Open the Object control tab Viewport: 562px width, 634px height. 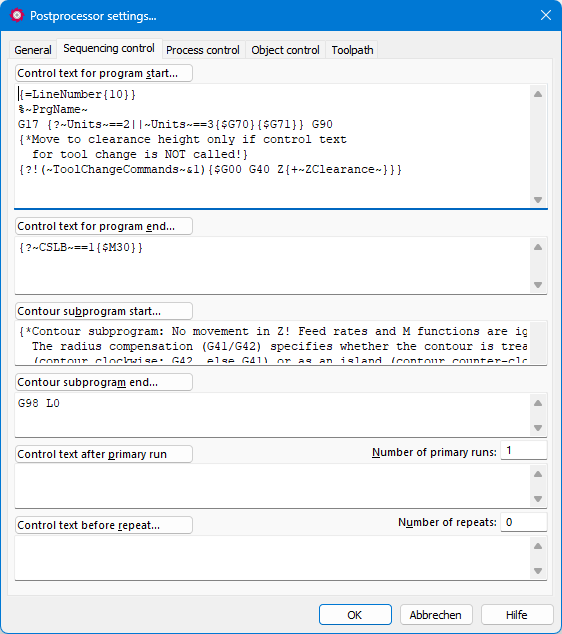[285, 50]
